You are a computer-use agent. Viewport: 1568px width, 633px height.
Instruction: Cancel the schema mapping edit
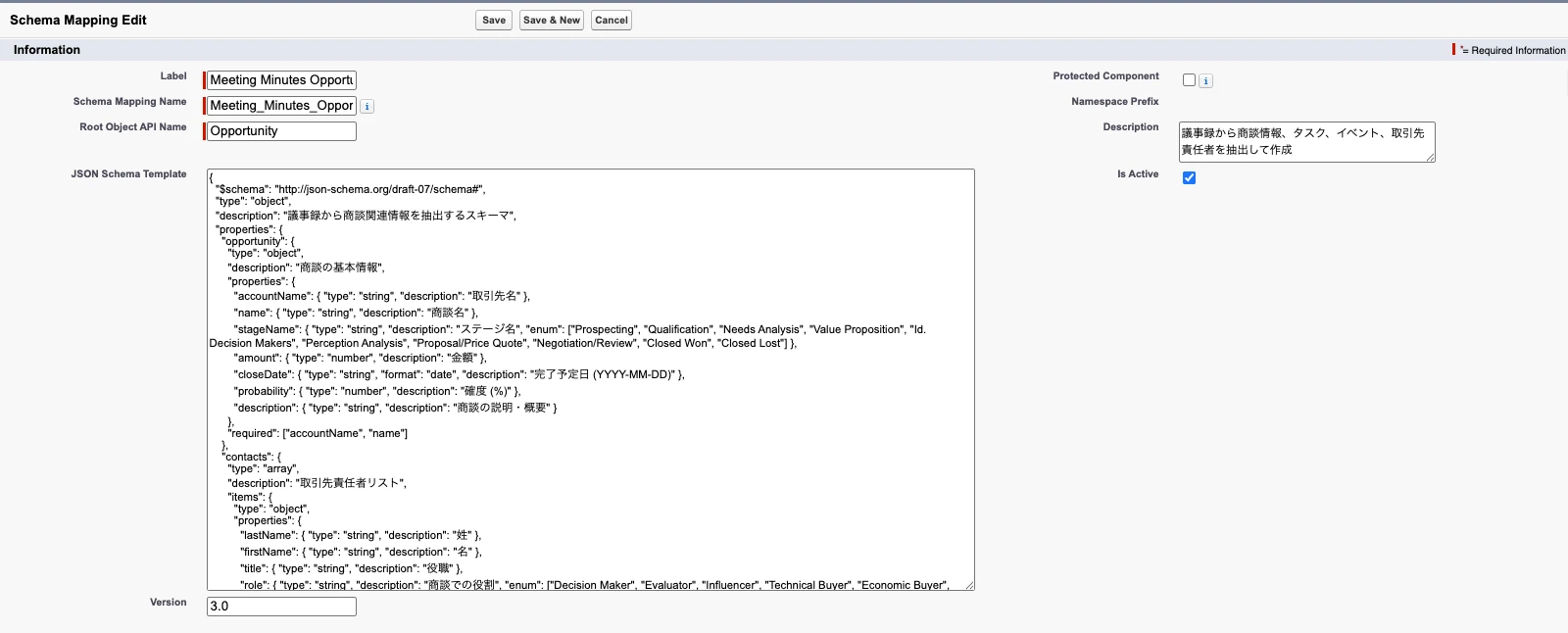[612, 20]
